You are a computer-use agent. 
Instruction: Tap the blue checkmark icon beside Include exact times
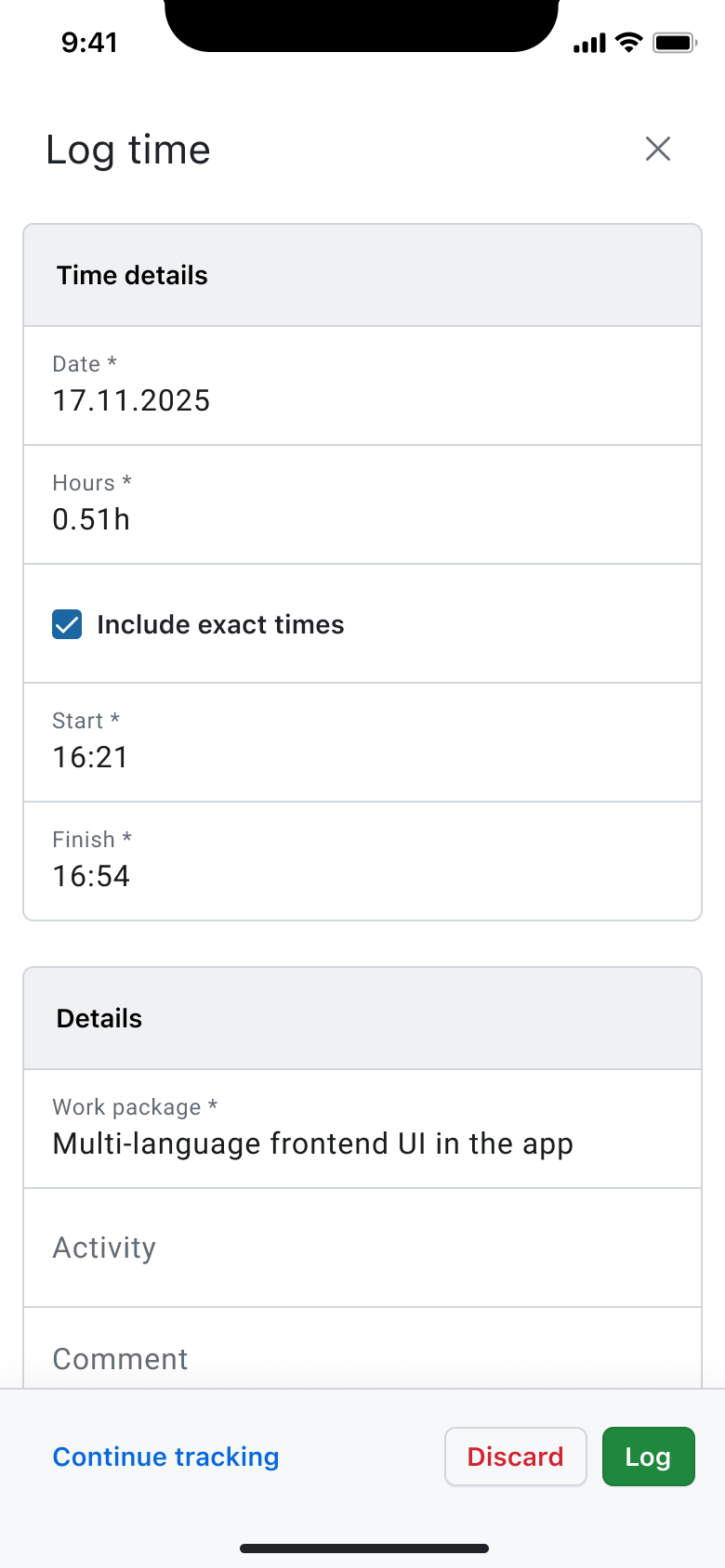tap(66, 624)
